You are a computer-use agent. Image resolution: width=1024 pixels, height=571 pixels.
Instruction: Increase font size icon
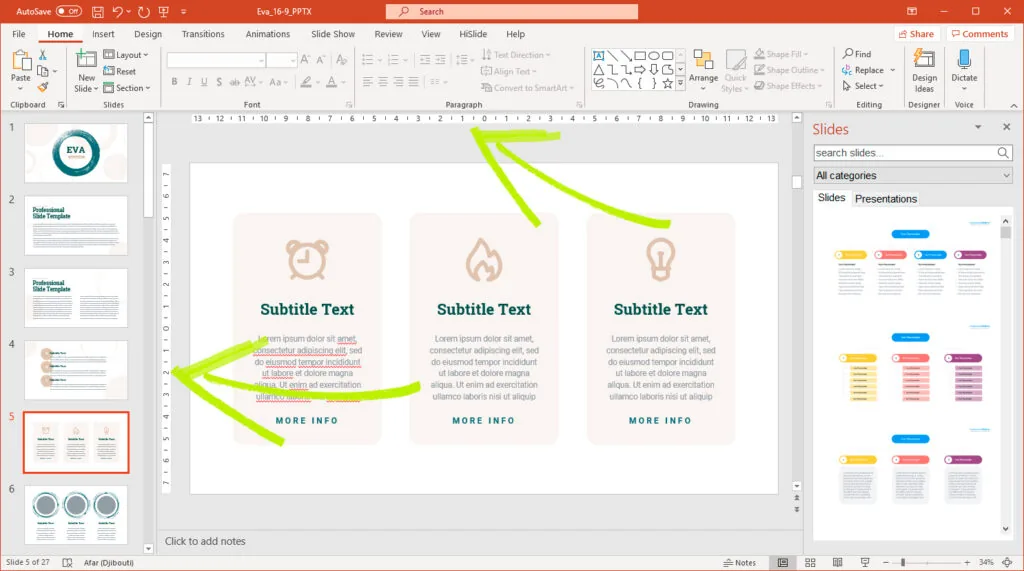point(305,60)
